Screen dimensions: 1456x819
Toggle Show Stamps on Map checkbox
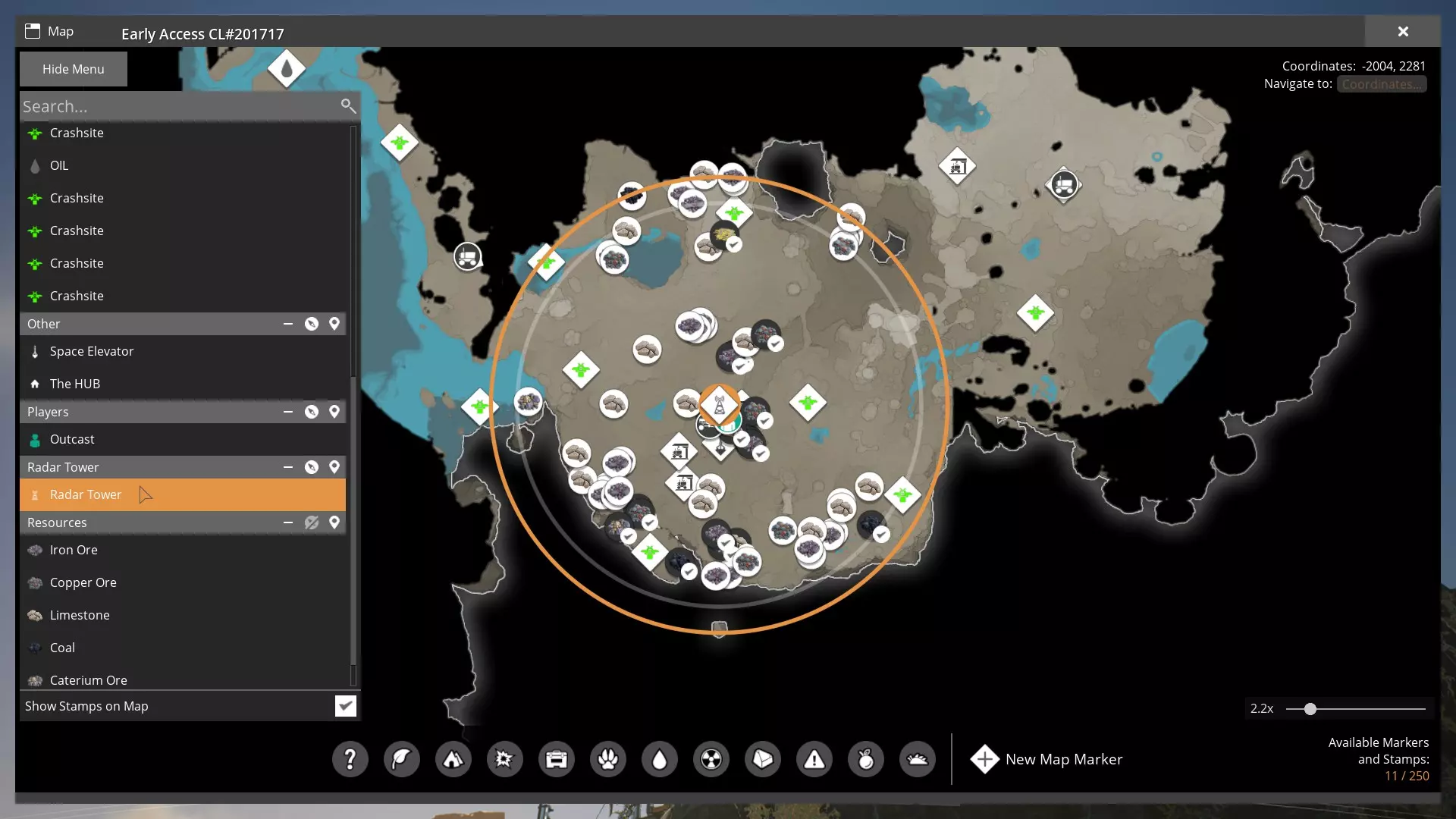[x=345, y=706]
